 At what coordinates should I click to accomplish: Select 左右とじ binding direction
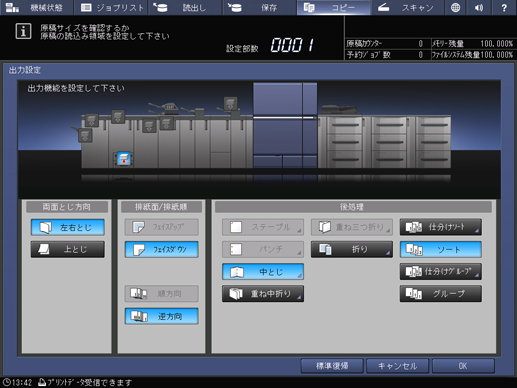(68, 227)
